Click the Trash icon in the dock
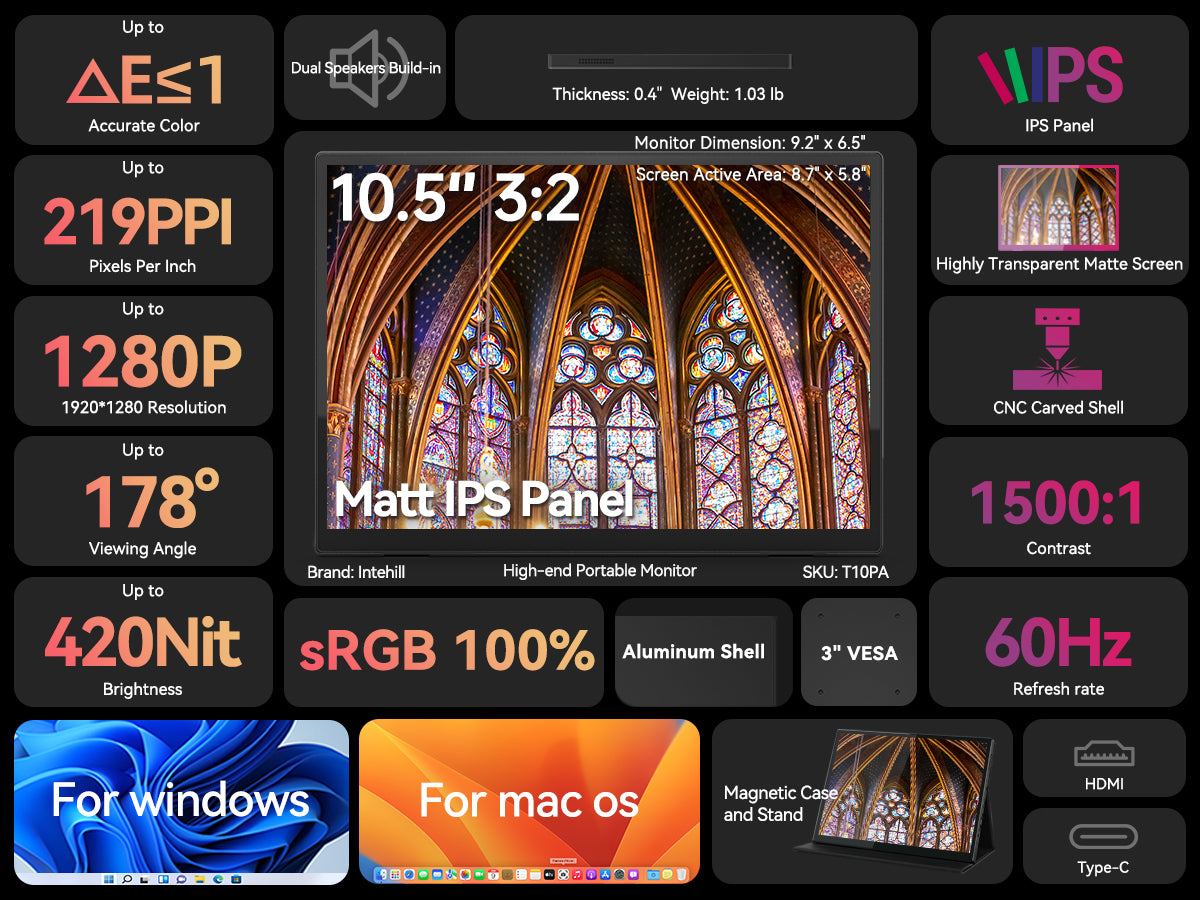The height and width of the screenshot is (900, 1200). pyautogui.click(x=680, y=874)
